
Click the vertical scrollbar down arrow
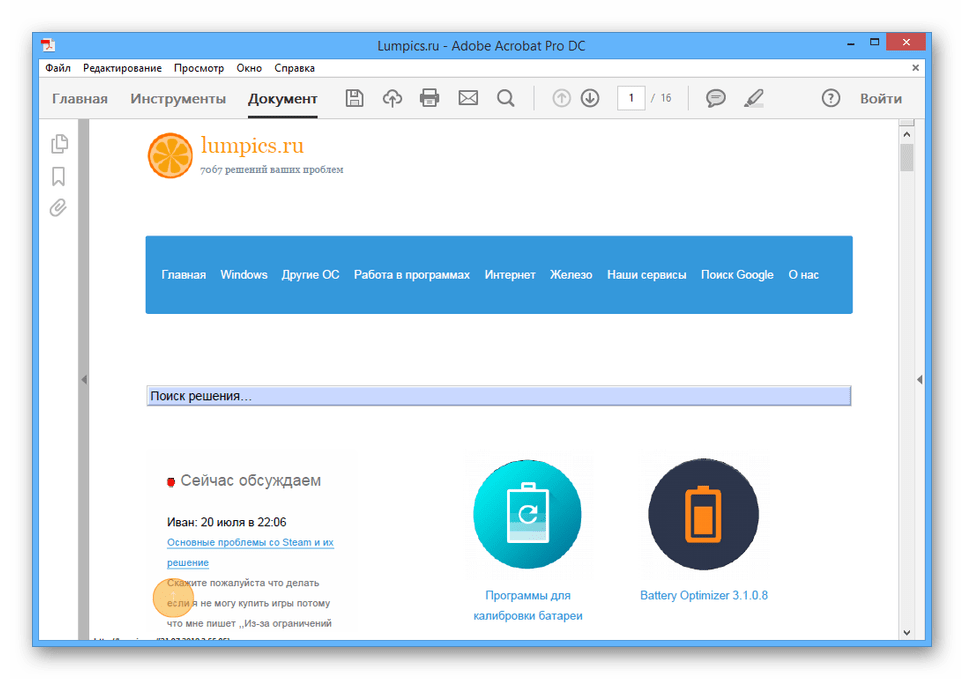(x=907, y=632)
